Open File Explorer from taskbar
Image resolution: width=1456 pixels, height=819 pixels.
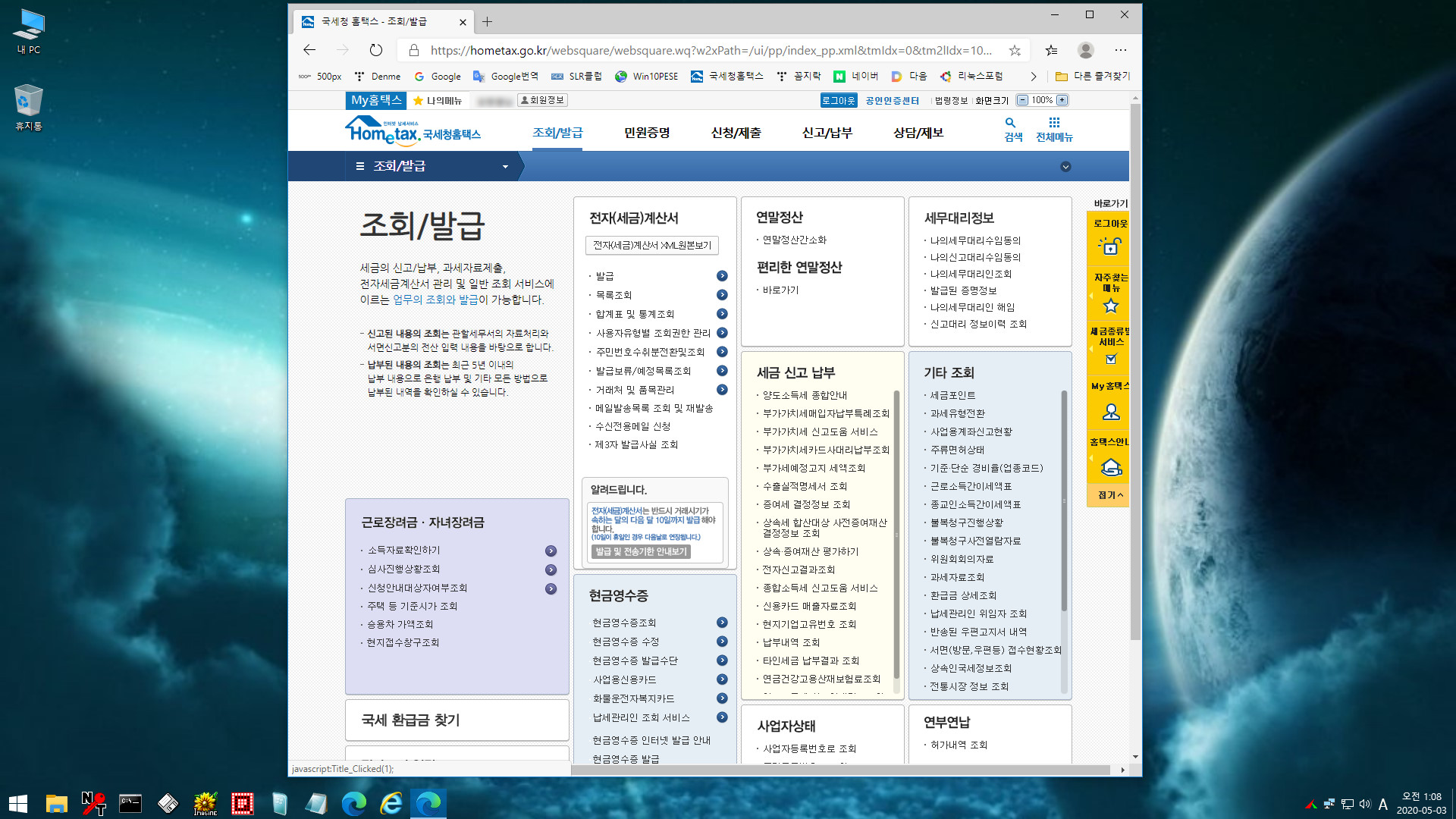(57, 803)
